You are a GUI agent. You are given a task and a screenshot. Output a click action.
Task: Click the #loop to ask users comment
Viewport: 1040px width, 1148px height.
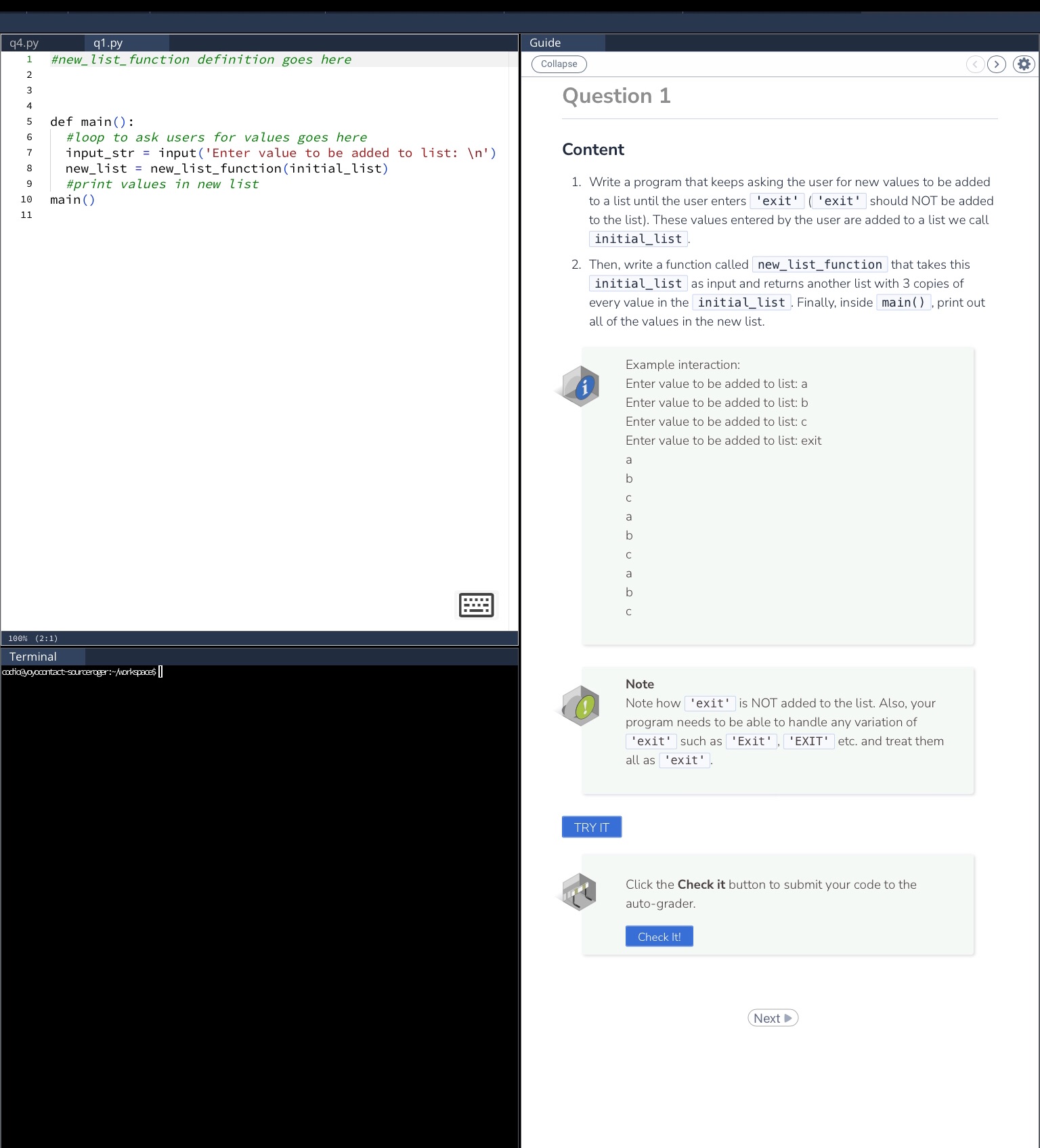tap(217, 137)
